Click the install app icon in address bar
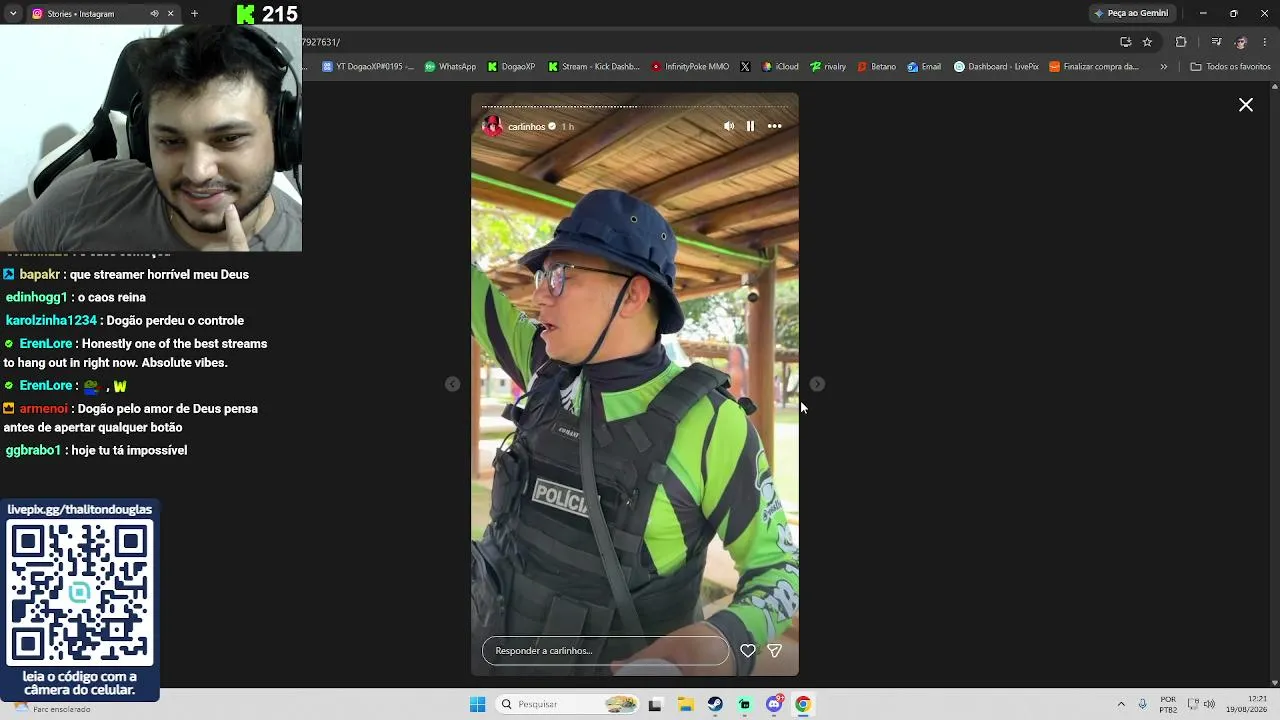1280x720 pixels. pyautogui.click(x=1125, y=42)
